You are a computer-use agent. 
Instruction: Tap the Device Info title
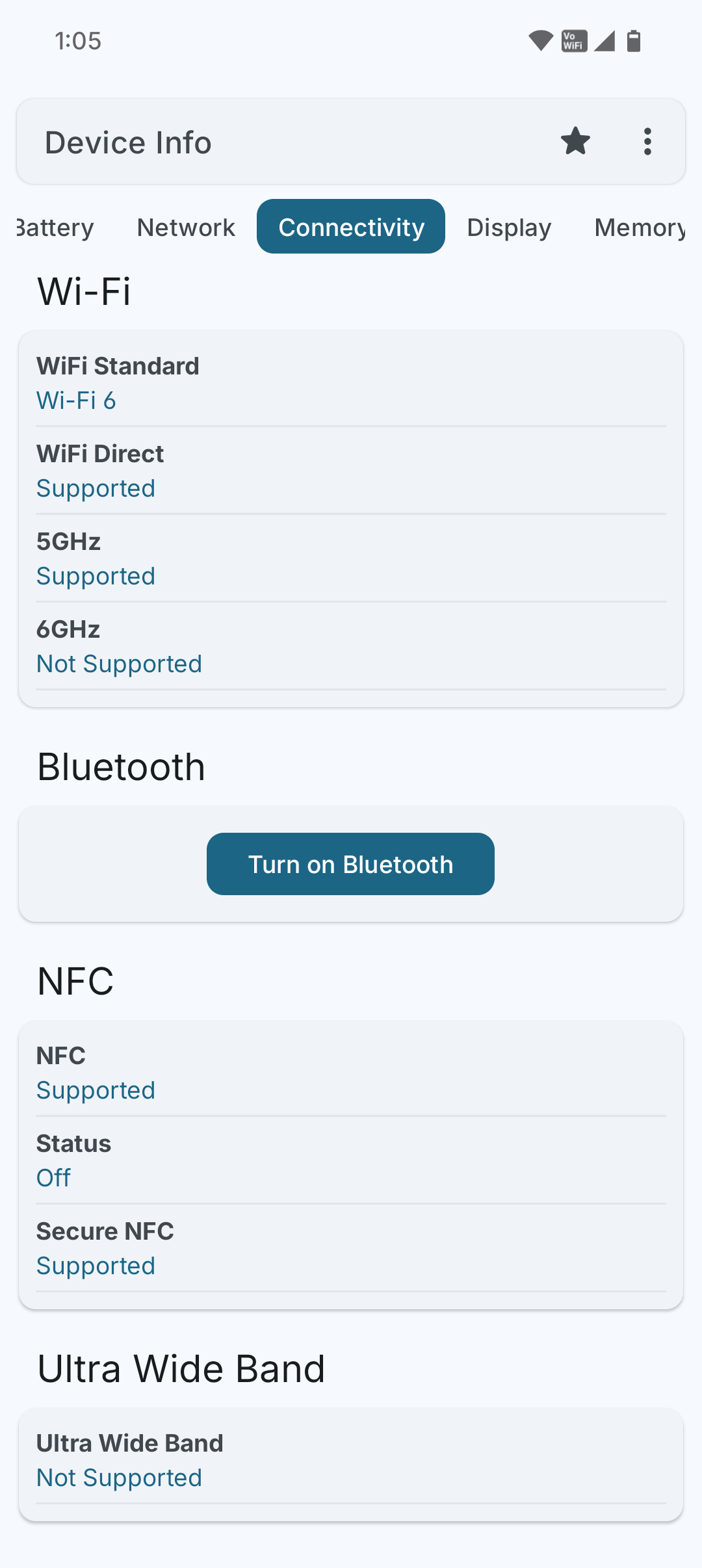coord(128,142)
